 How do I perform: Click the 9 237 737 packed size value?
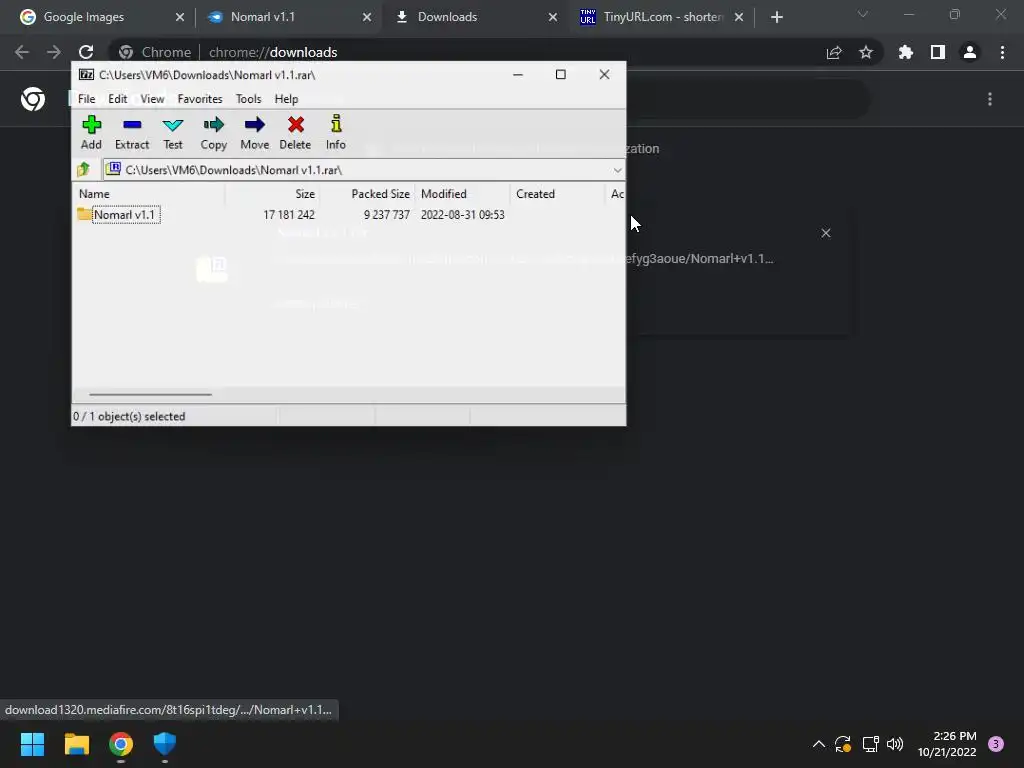coord(387,215)
